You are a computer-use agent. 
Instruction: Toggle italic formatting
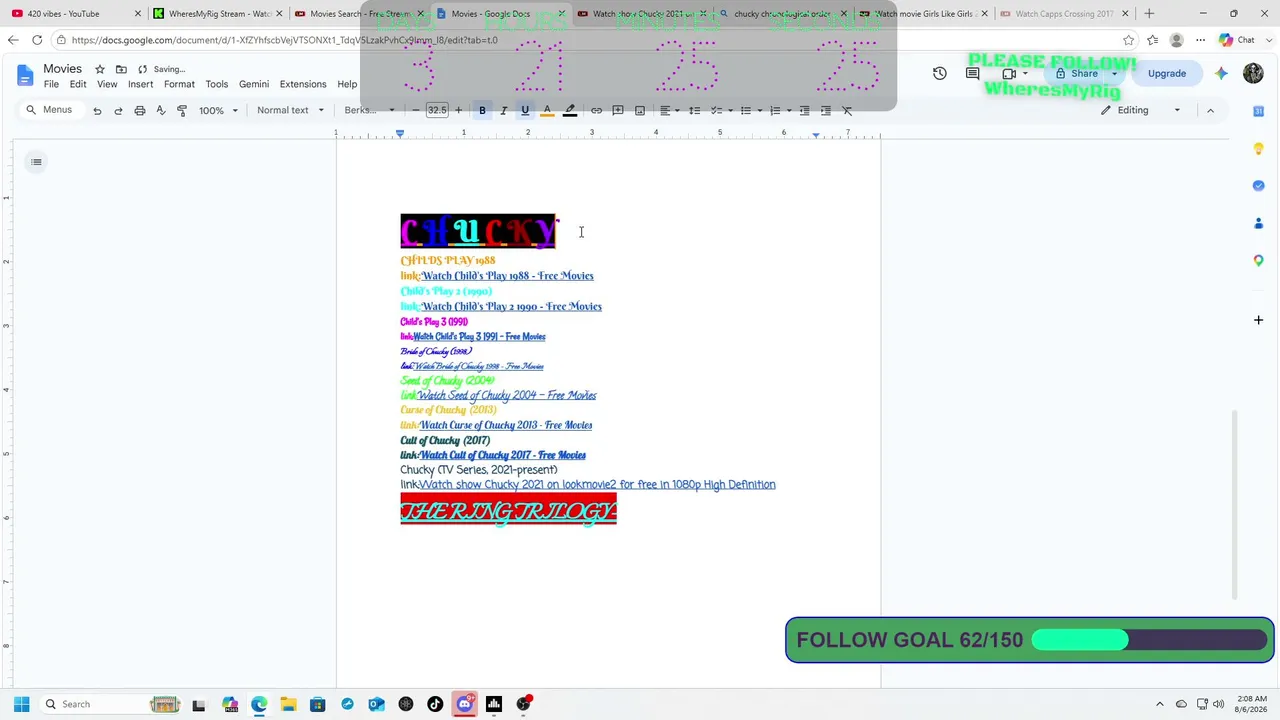[503, 110]
